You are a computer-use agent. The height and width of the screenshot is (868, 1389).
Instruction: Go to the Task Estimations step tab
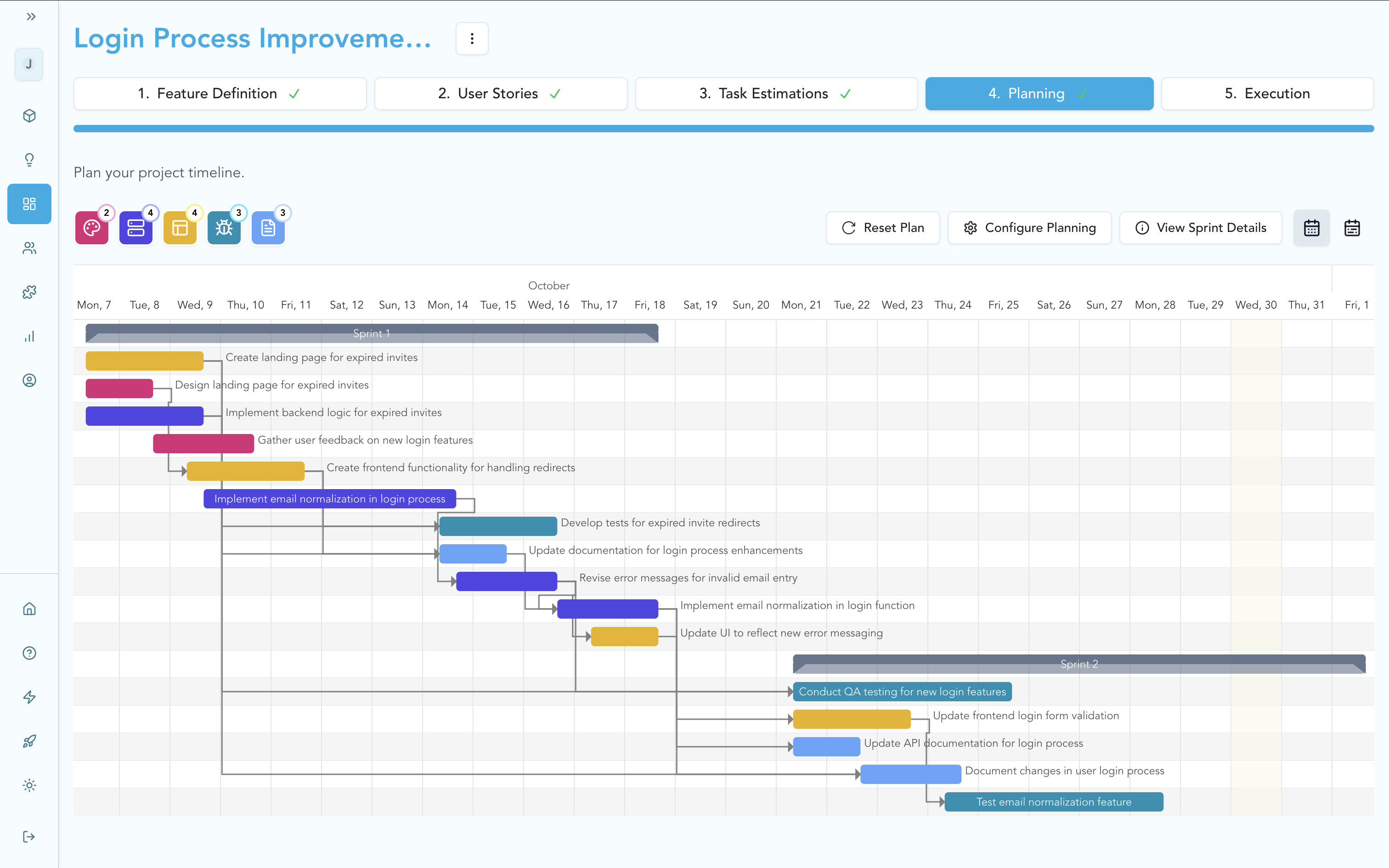point(775,94)
